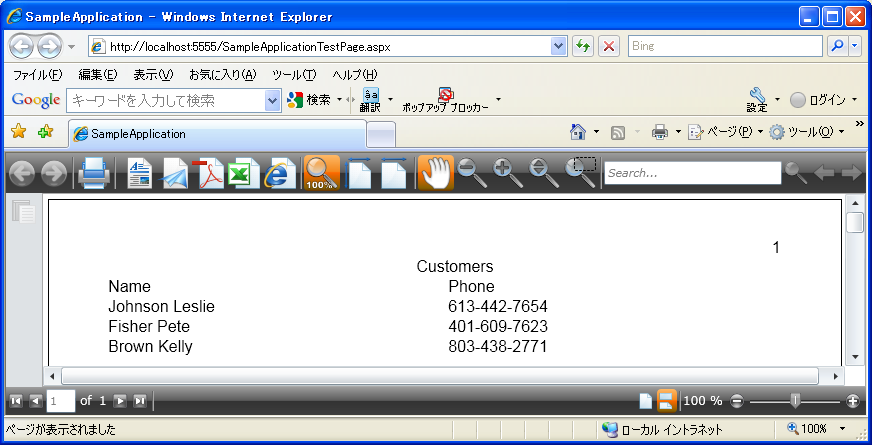
Task: Stop loading with red X button
Action: [x=609, y=47]
